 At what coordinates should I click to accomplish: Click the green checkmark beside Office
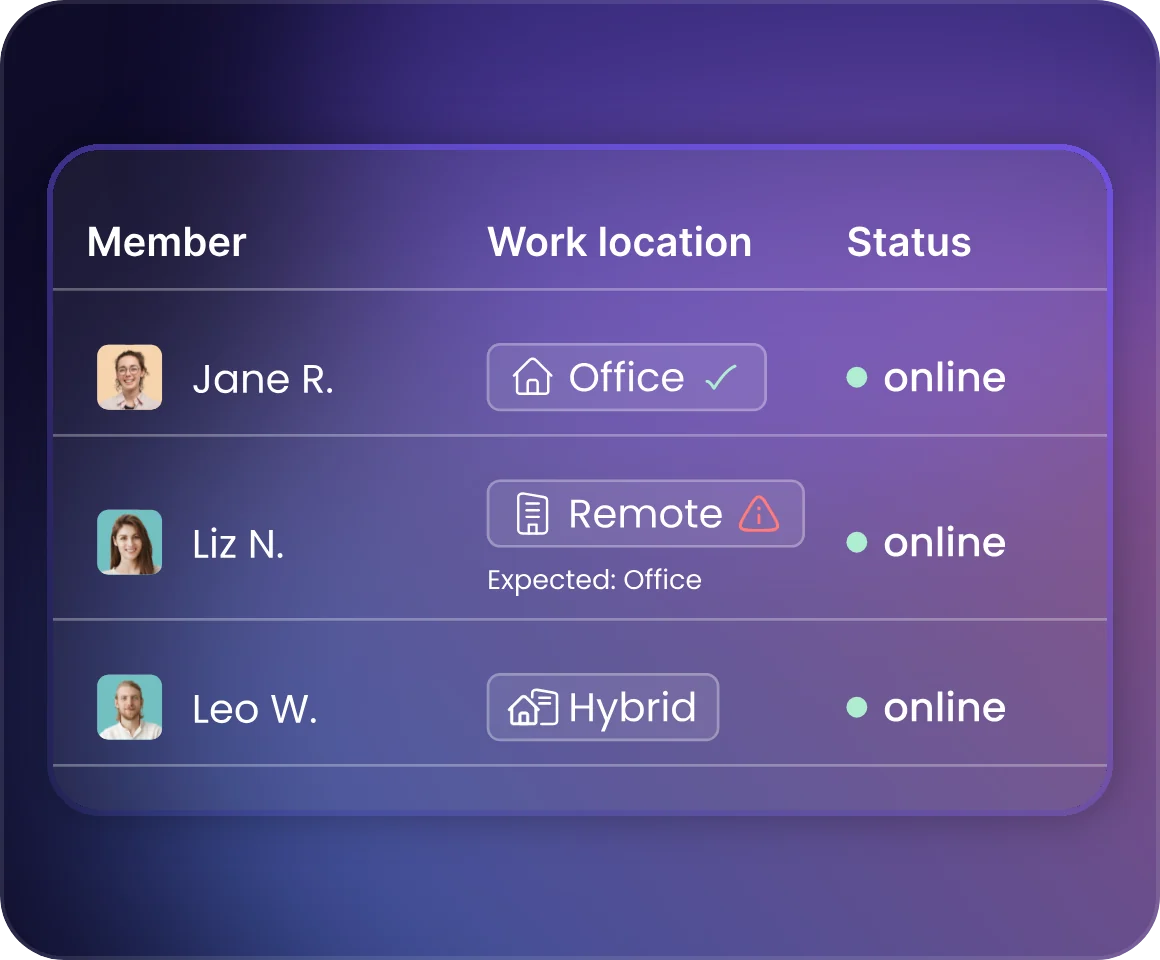pos(721,377)
